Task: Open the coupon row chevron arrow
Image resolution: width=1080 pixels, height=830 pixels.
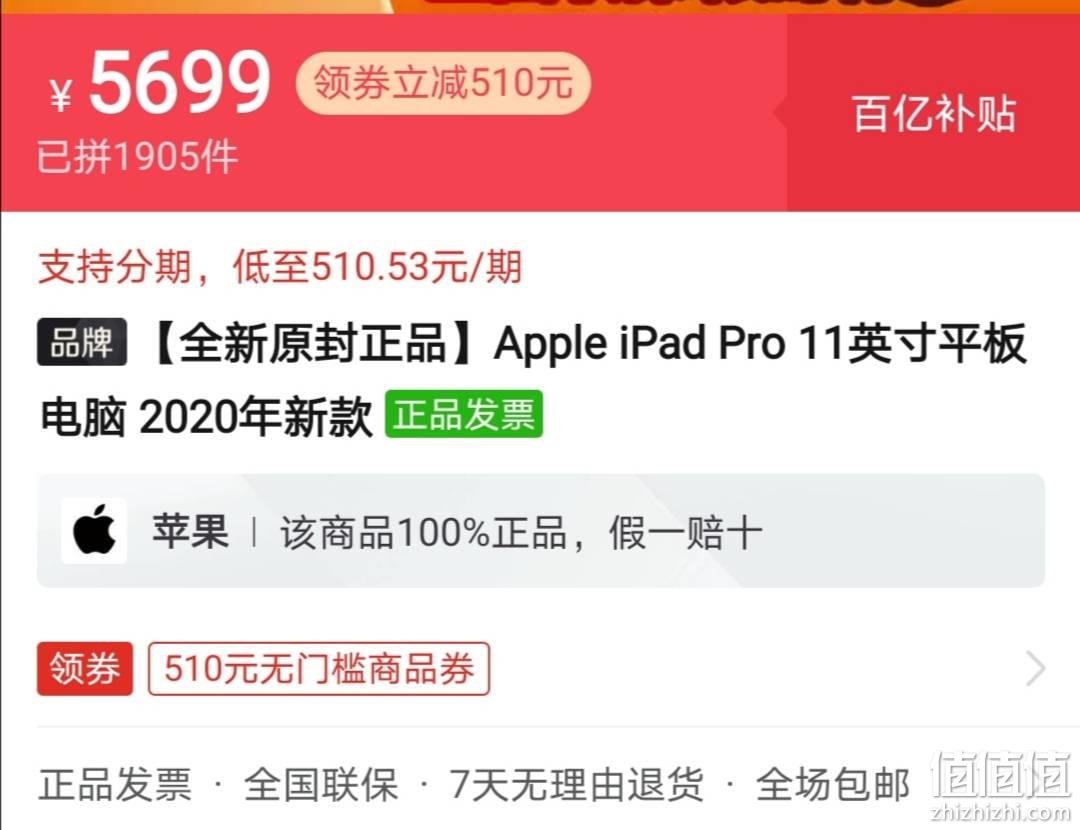Action: pyautogui.click(x=1035, y=668)
